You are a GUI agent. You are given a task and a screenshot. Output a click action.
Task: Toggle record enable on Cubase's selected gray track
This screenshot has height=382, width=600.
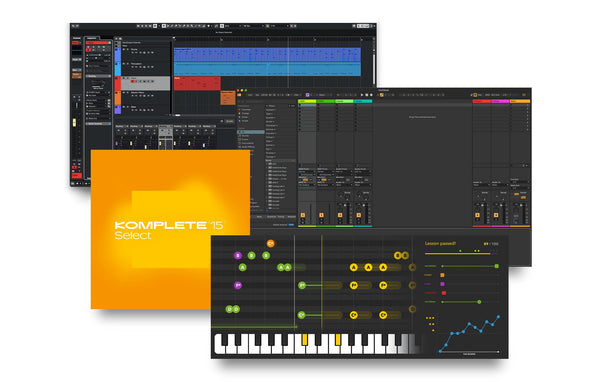132,82
